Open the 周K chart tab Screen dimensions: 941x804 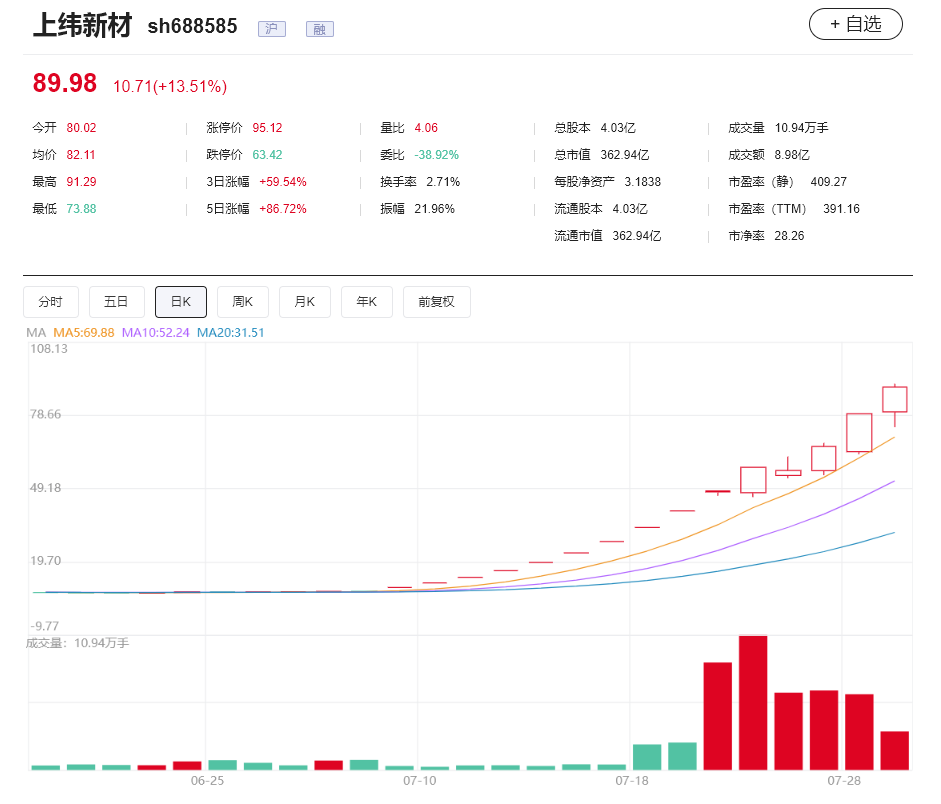pyautogui.click(x=242, y=302)
